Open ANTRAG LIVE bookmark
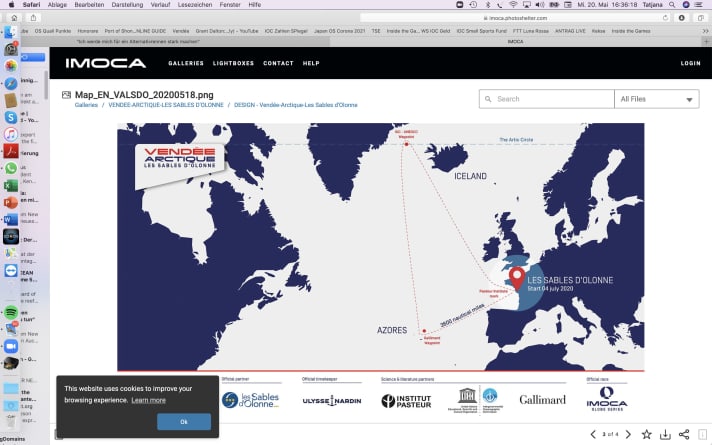The width and height of the screenshot is (712, 445). (570, 31)
